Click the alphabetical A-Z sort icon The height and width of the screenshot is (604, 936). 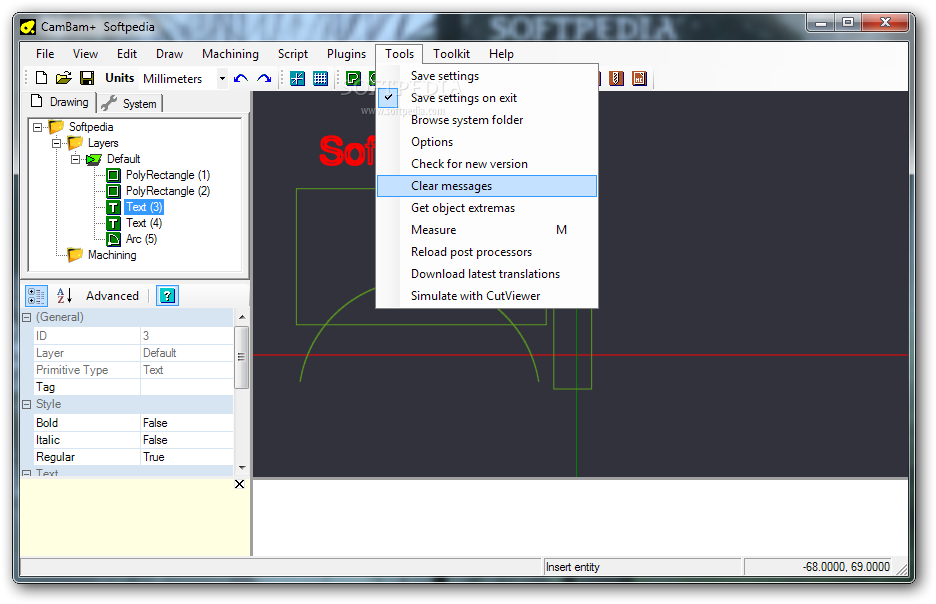click(x=64, y=295)
